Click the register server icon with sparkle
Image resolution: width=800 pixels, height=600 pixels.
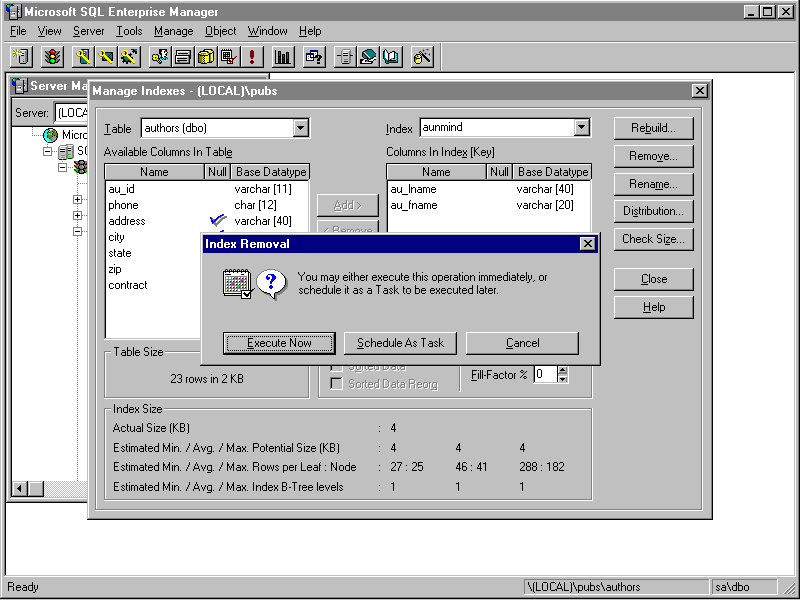coord(21,57)
